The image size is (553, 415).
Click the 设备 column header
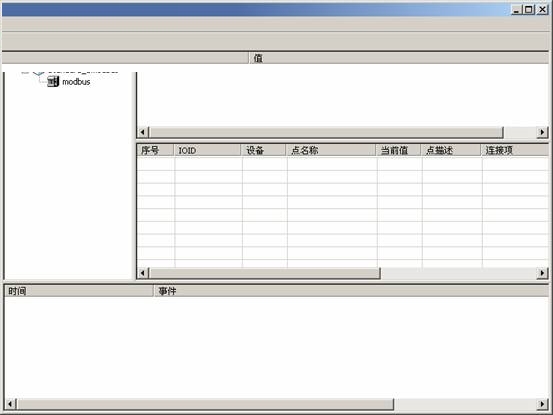click(263, 150)
